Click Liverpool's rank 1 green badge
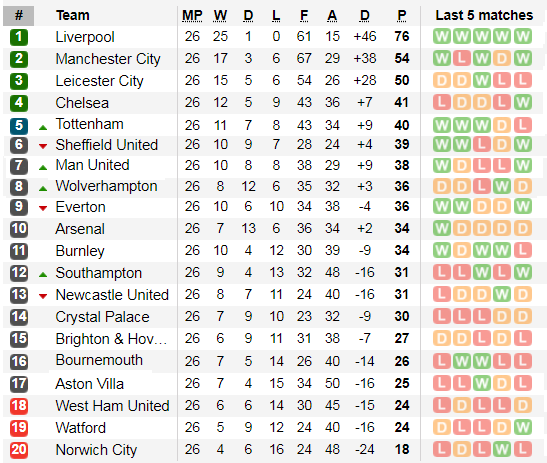The width and height of the screenshot is (547, 463). click(x=19, y=37)
